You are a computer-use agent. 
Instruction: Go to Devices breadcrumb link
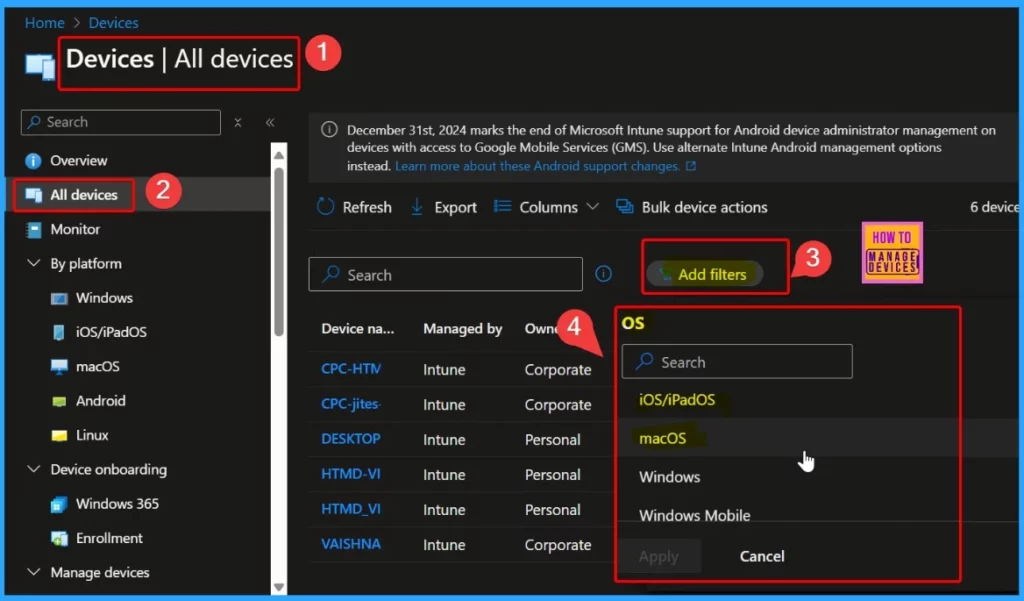pyautogui.click(x=114, y=23)
